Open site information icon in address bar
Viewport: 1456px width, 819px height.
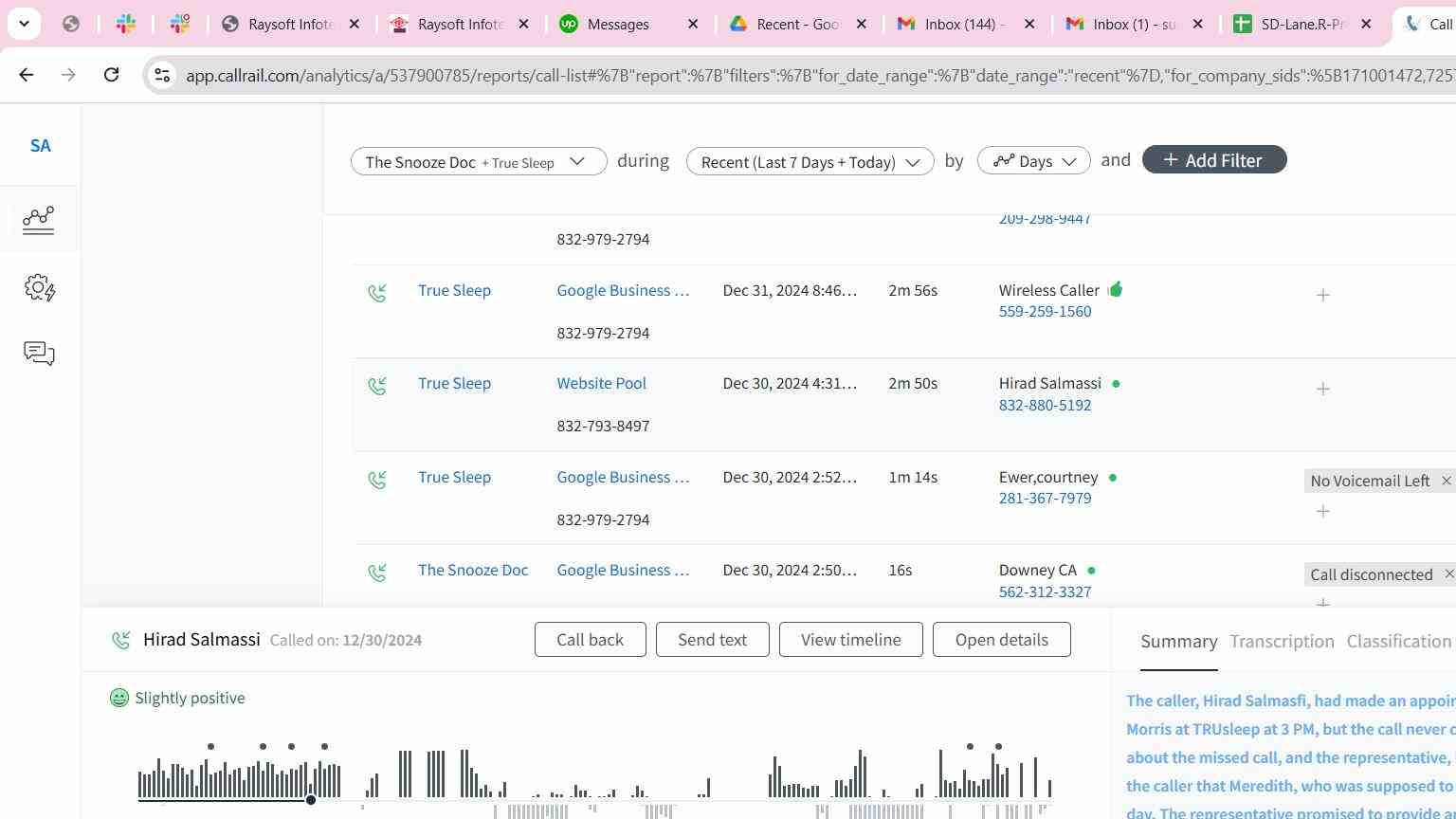tap(162, 75)
